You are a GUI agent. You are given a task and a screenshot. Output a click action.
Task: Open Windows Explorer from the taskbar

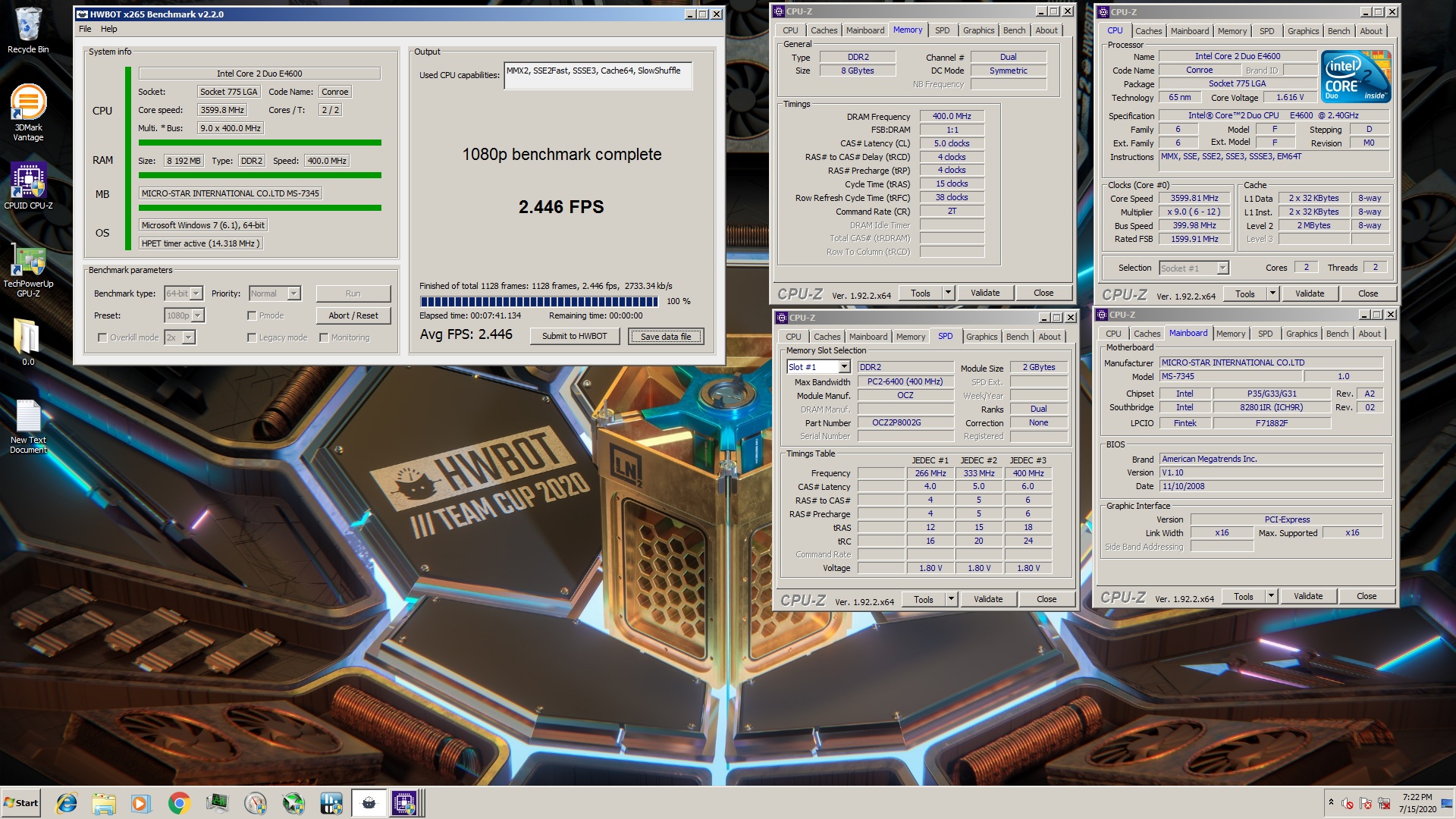coord(104,803)
